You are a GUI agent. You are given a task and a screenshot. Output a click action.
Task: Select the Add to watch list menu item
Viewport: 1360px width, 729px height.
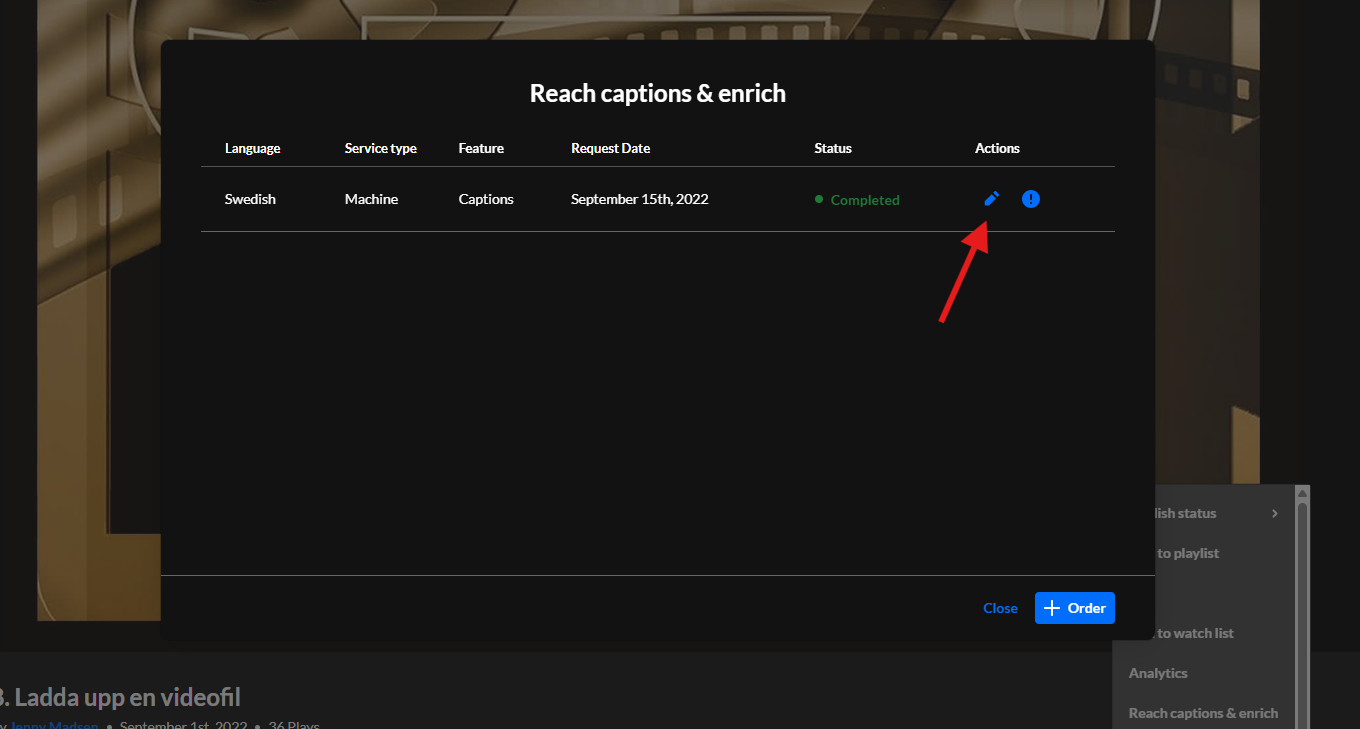pos(1195,633)
